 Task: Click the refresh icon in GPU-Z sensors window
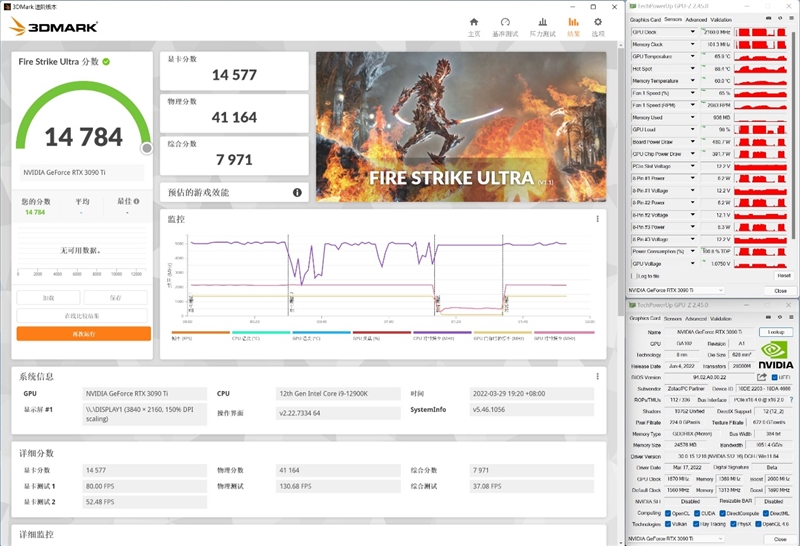tap(780, 18)
